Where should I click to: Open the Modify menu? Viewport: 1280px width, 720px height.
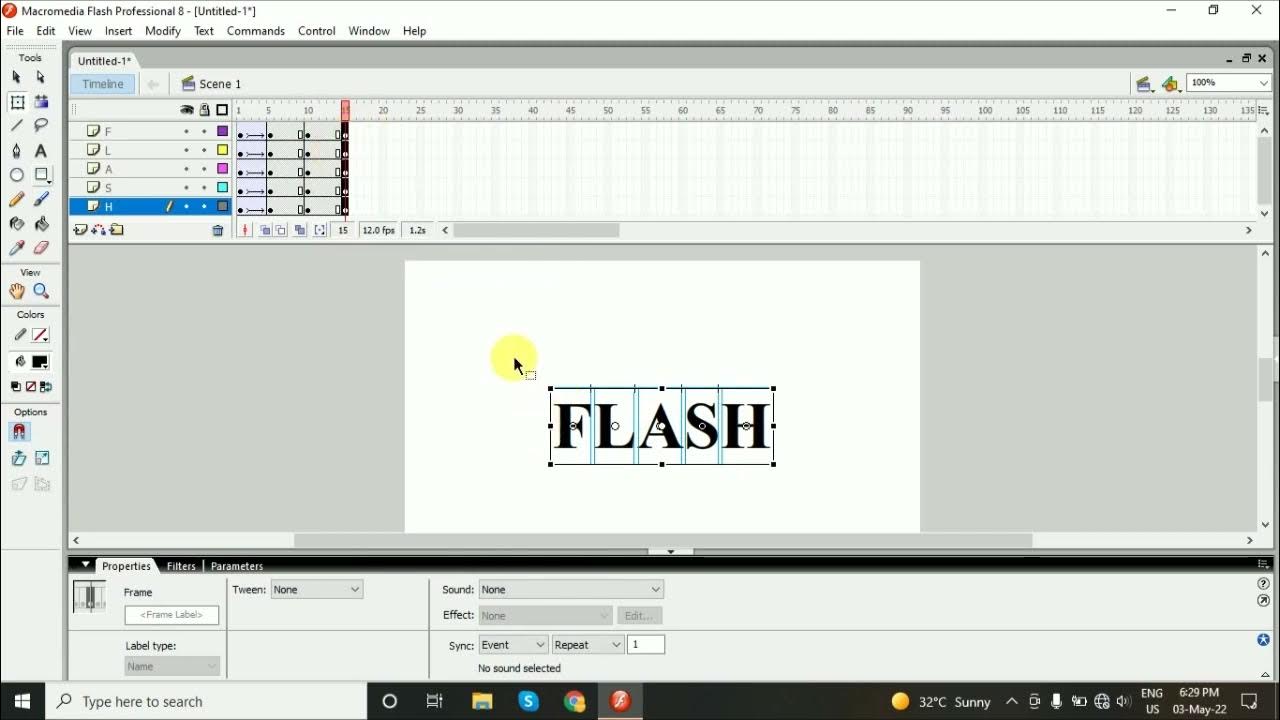pyautogui.click(x=163, y=31)
